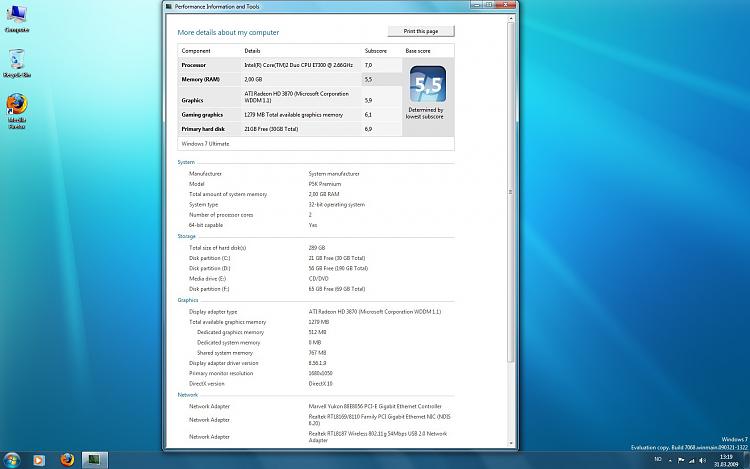The height and width of the screenshot is (469, 750).
Task: Click the scrollbar up arrow
Action: pos(510,19)
